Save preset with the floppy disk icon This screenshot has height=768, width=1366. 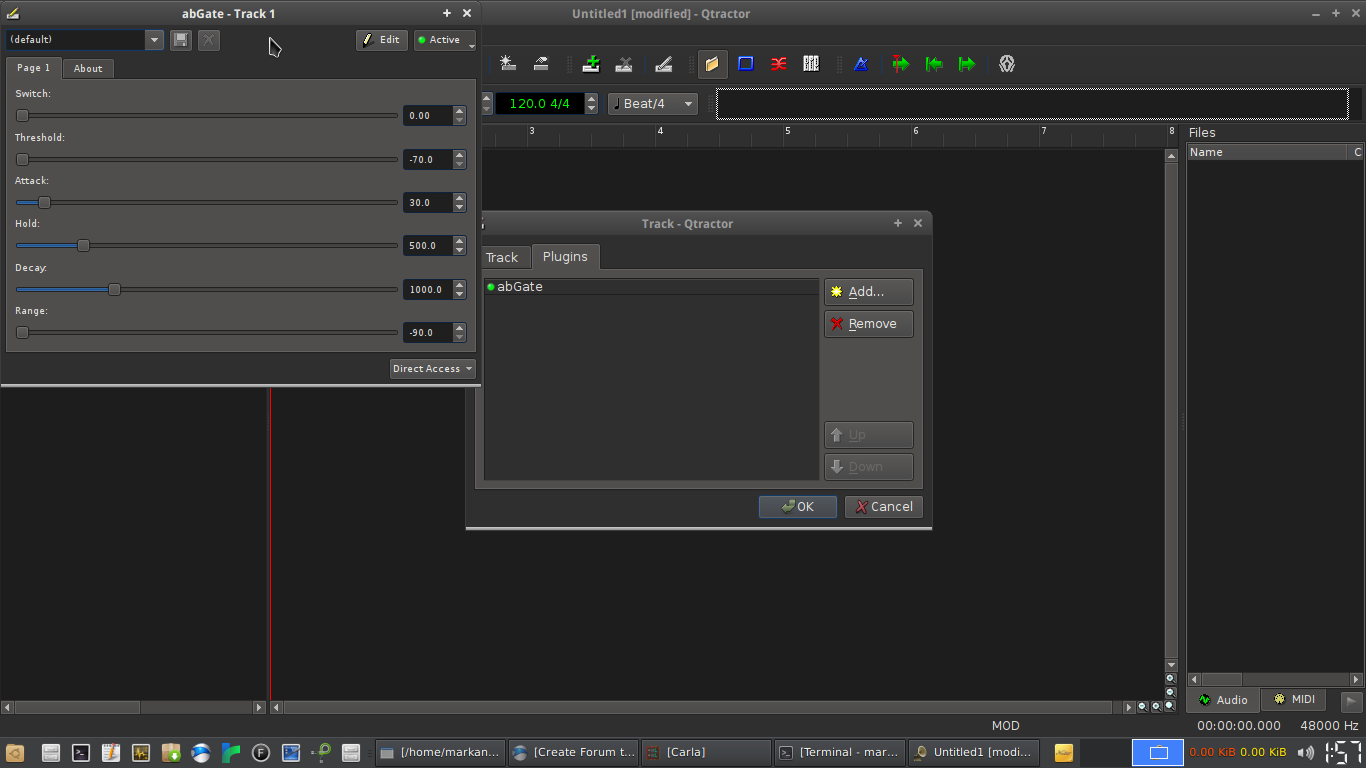(181, 40)
